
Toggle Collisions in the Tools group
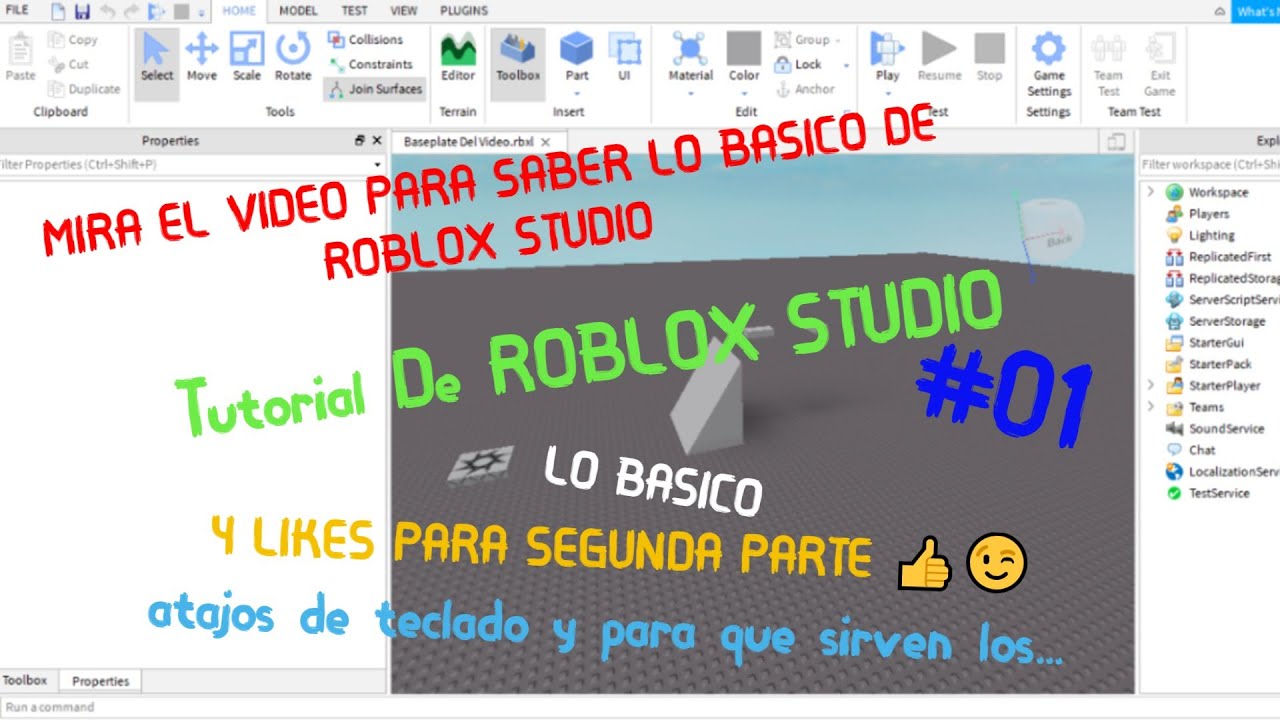point(364,40)
